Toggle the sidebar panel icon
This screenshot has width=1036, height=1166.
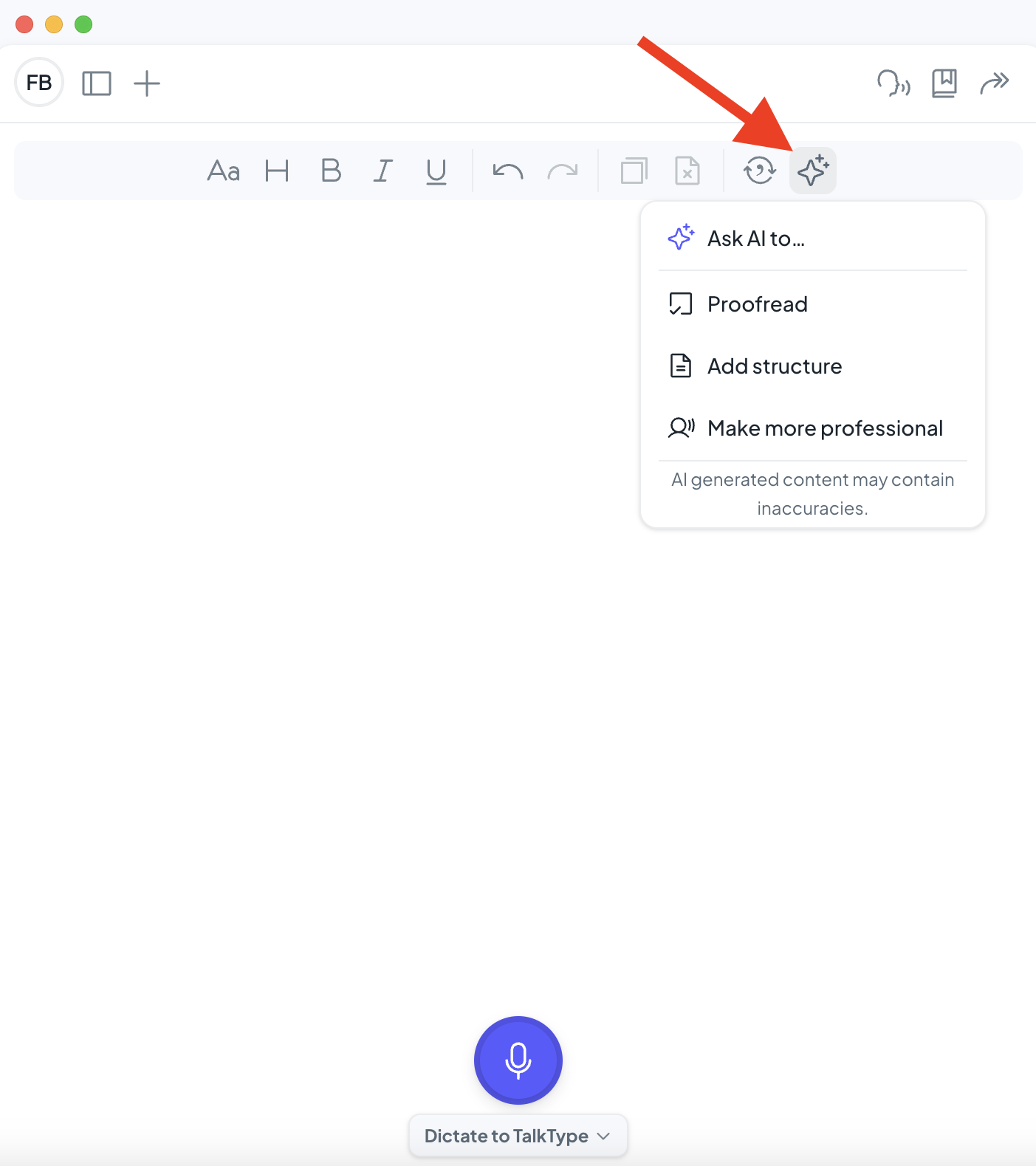(97, 83)
